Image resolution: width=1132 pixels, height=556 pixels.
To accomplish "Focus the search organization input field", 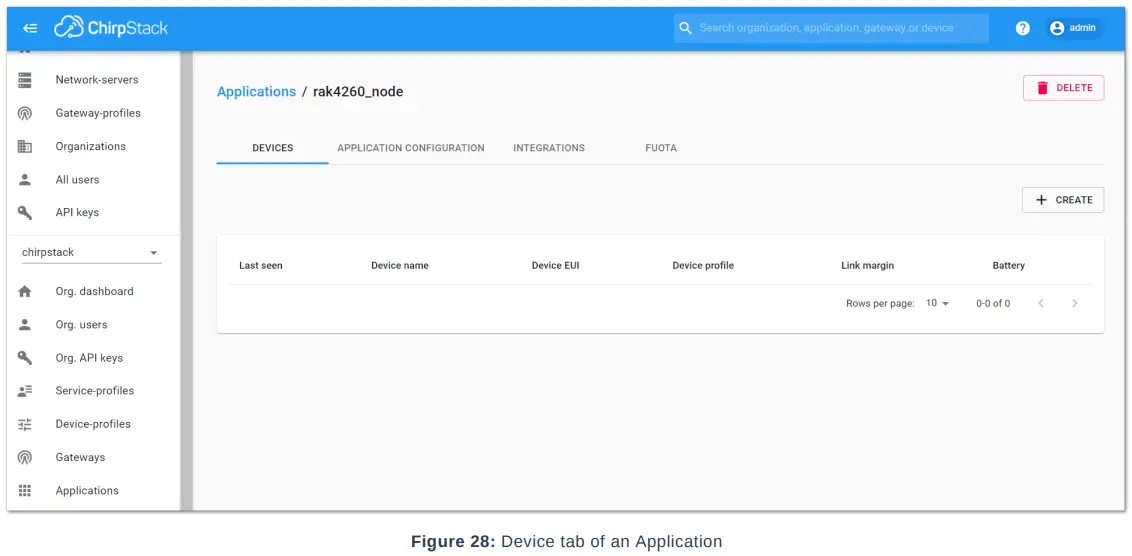I will (832, 28).
